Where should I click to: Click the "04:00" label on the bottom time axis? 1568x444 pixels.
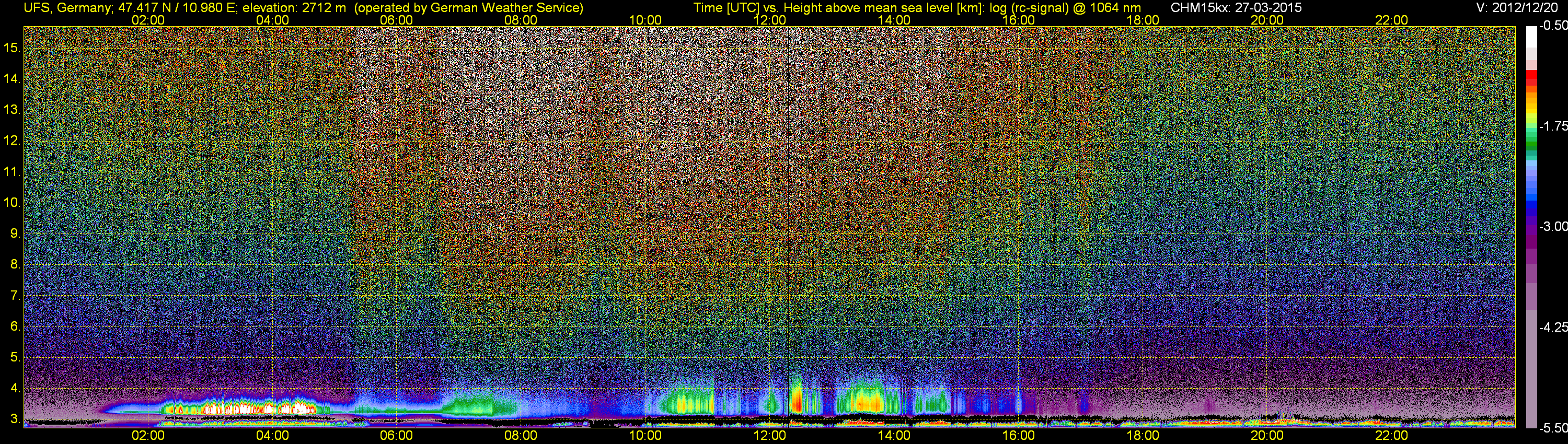click(x=272, y=436)
